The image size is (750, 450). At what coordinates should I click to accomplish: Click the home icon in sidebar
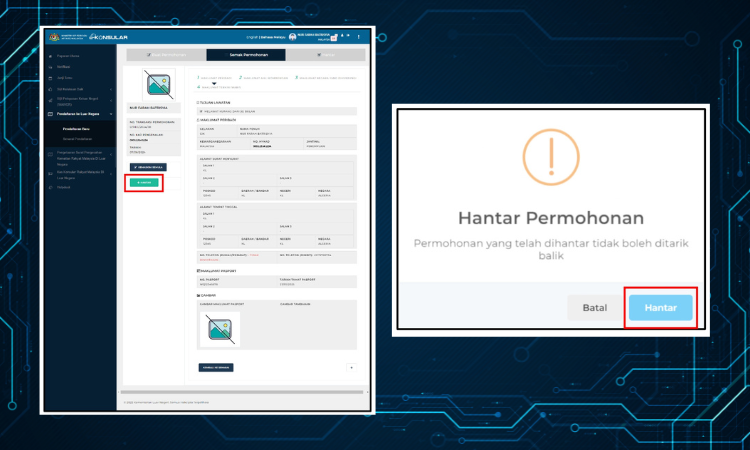click(50, 56)
